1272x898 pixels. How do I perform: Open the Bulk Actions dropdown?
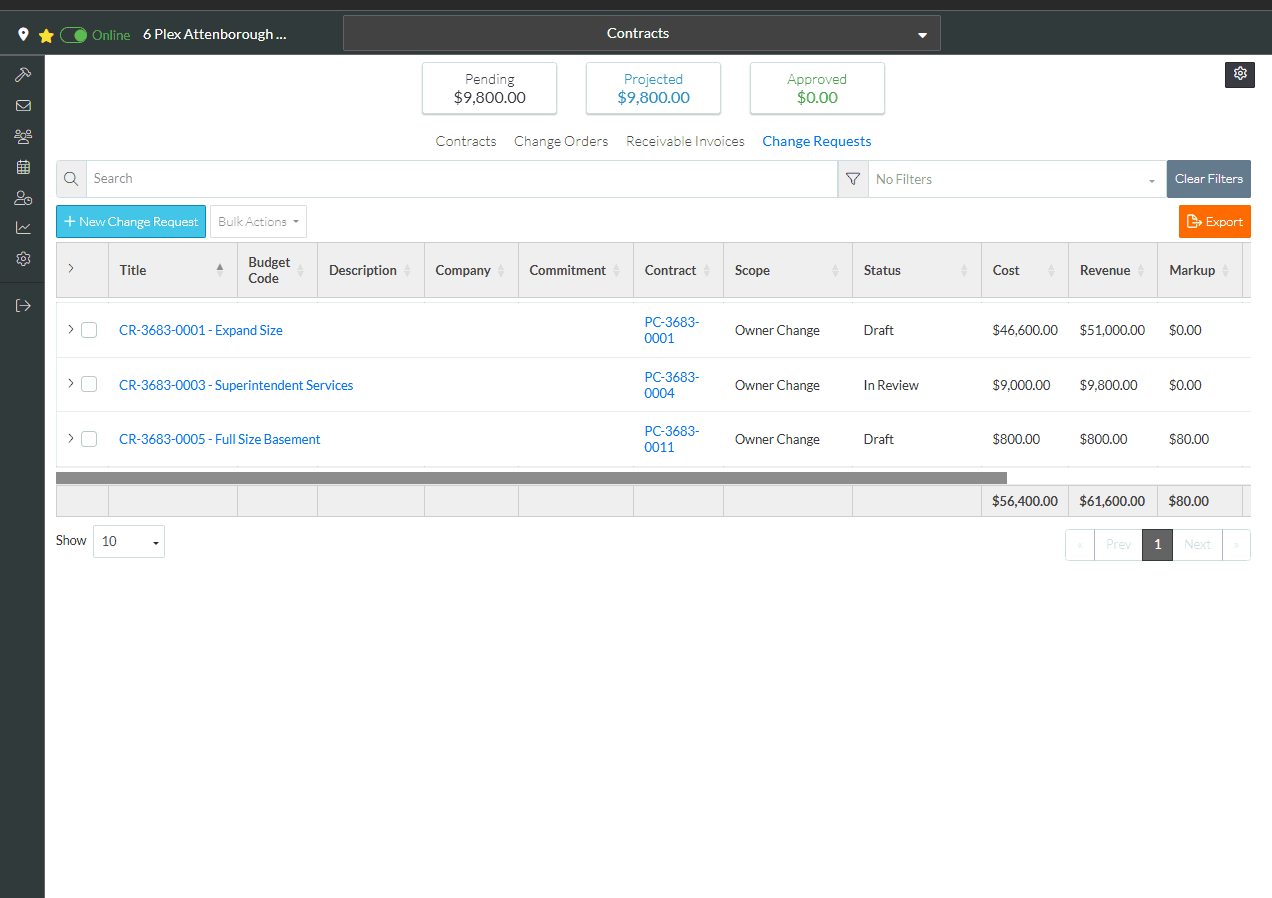tap(258, 222)
